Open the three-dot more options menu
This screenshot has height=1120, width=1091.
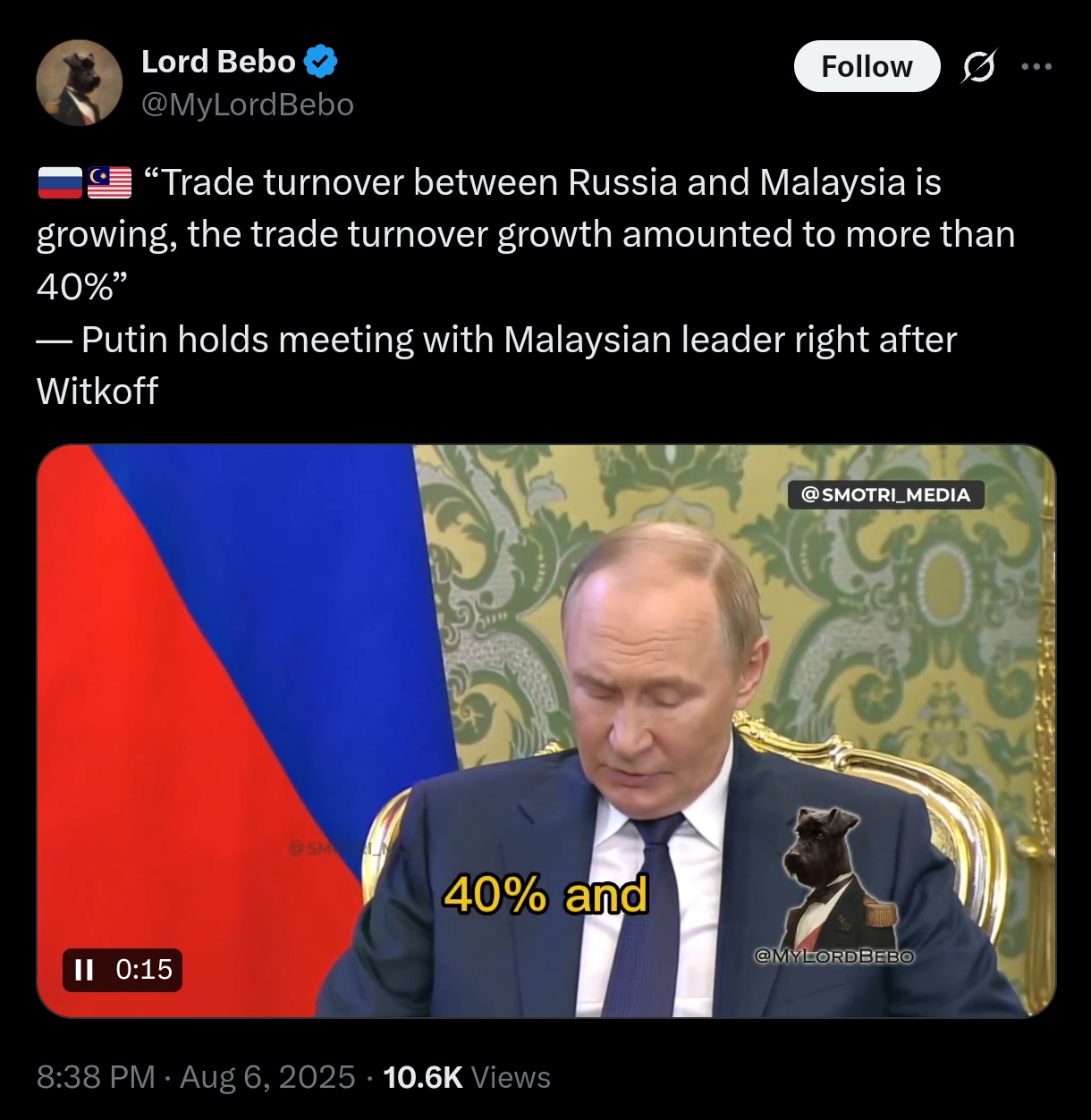(x=1036, y=66)
